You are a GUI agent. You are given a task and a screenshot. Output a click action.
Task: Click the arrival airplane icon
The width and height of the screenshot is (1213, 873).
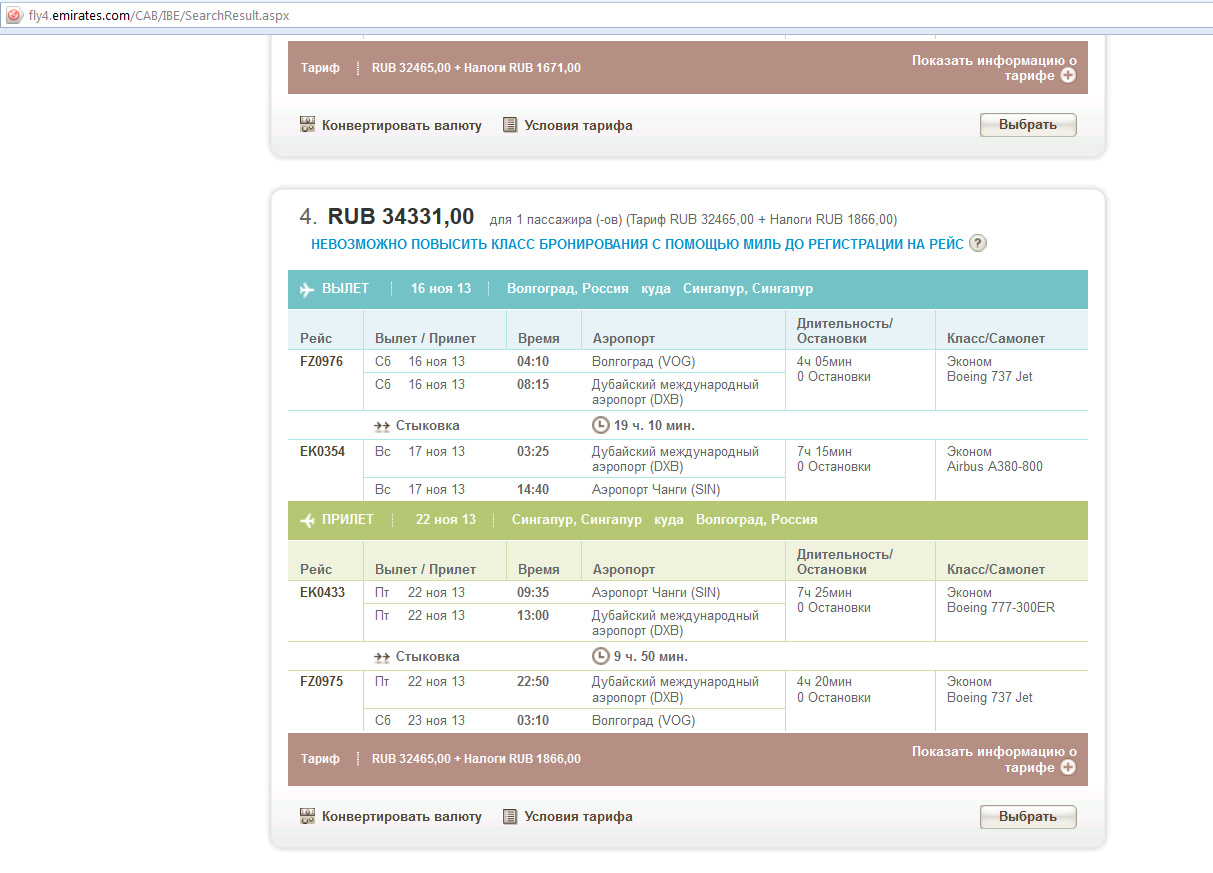307,520
